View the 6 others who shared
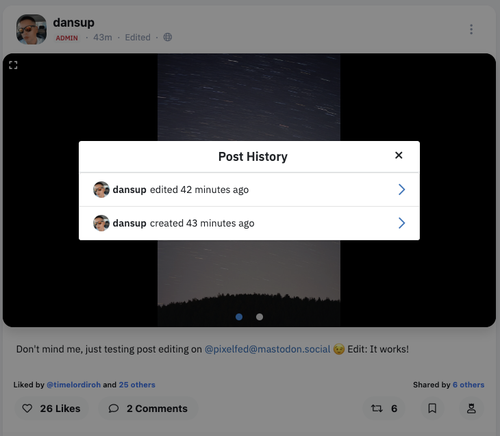Viewport: 500px width, 436px height. click(468, 385)
